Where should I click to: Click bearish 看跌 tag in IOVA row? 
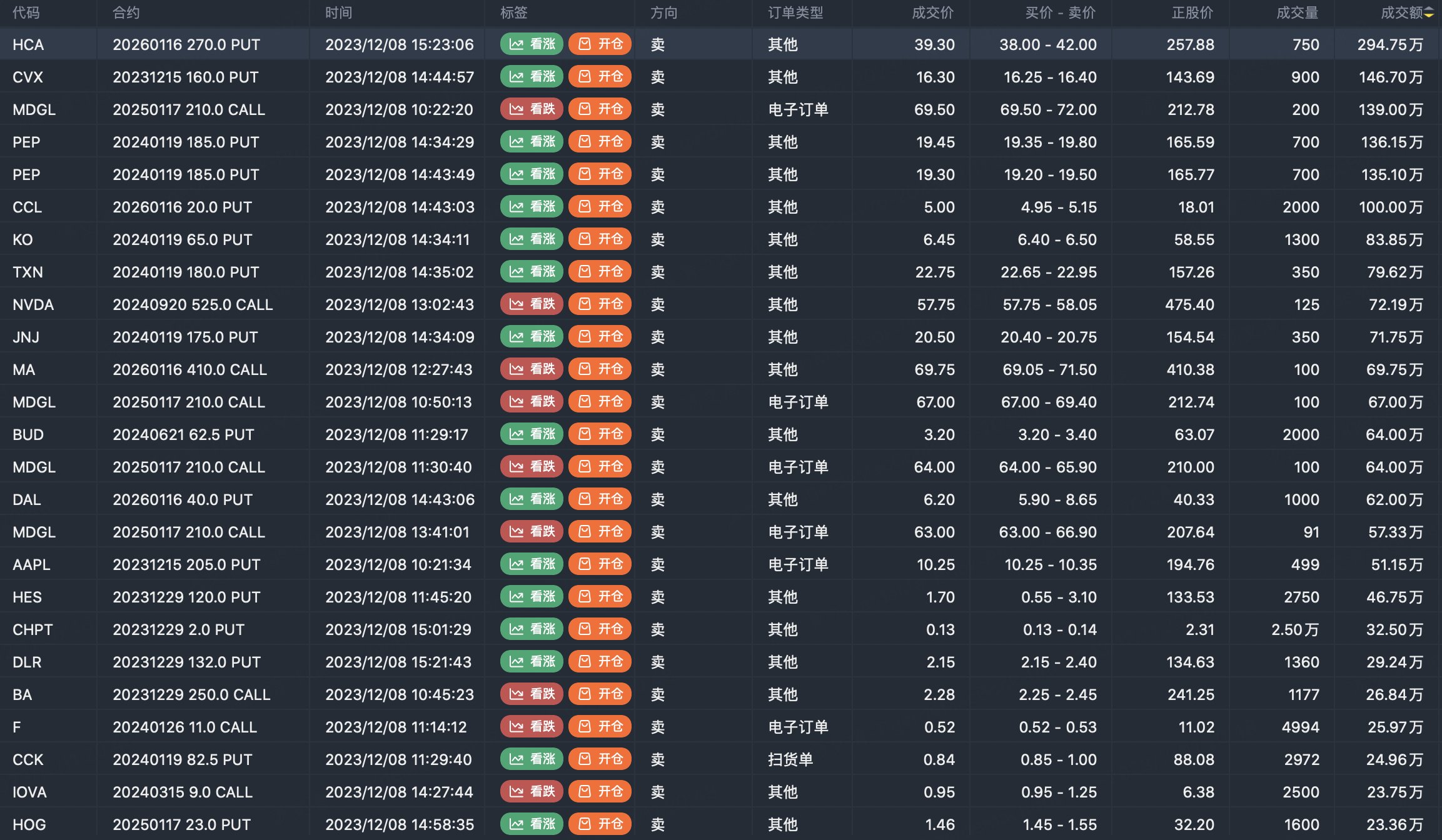(532, 792)
